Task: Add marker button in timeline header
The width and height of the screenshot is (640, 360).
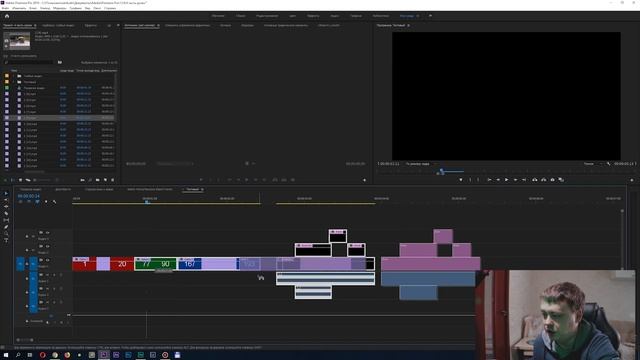Action: point(46,202)
